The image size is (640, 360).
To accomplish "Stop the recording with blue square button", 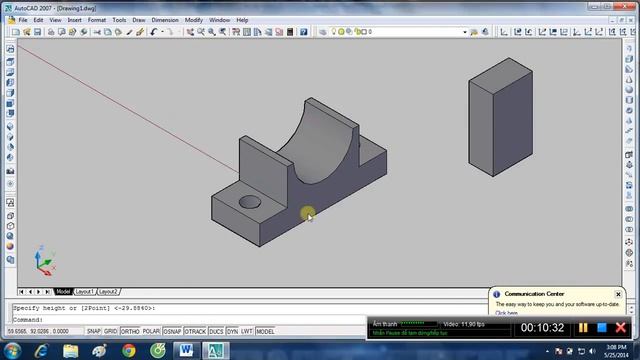I will point(602,327).
